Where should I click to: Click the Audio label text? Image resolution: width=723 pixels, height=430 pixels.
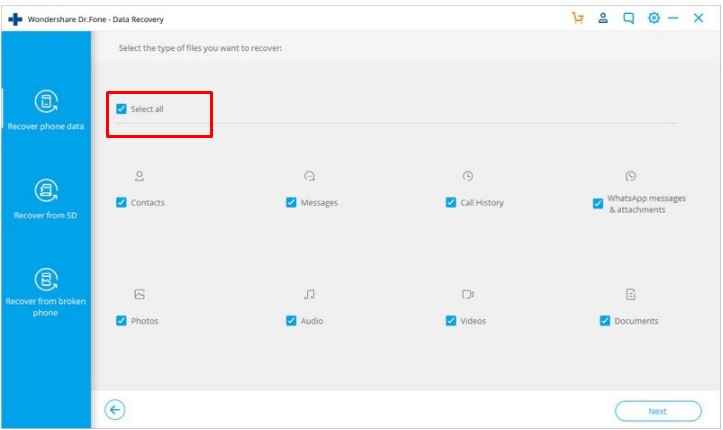tap(312, 321)
